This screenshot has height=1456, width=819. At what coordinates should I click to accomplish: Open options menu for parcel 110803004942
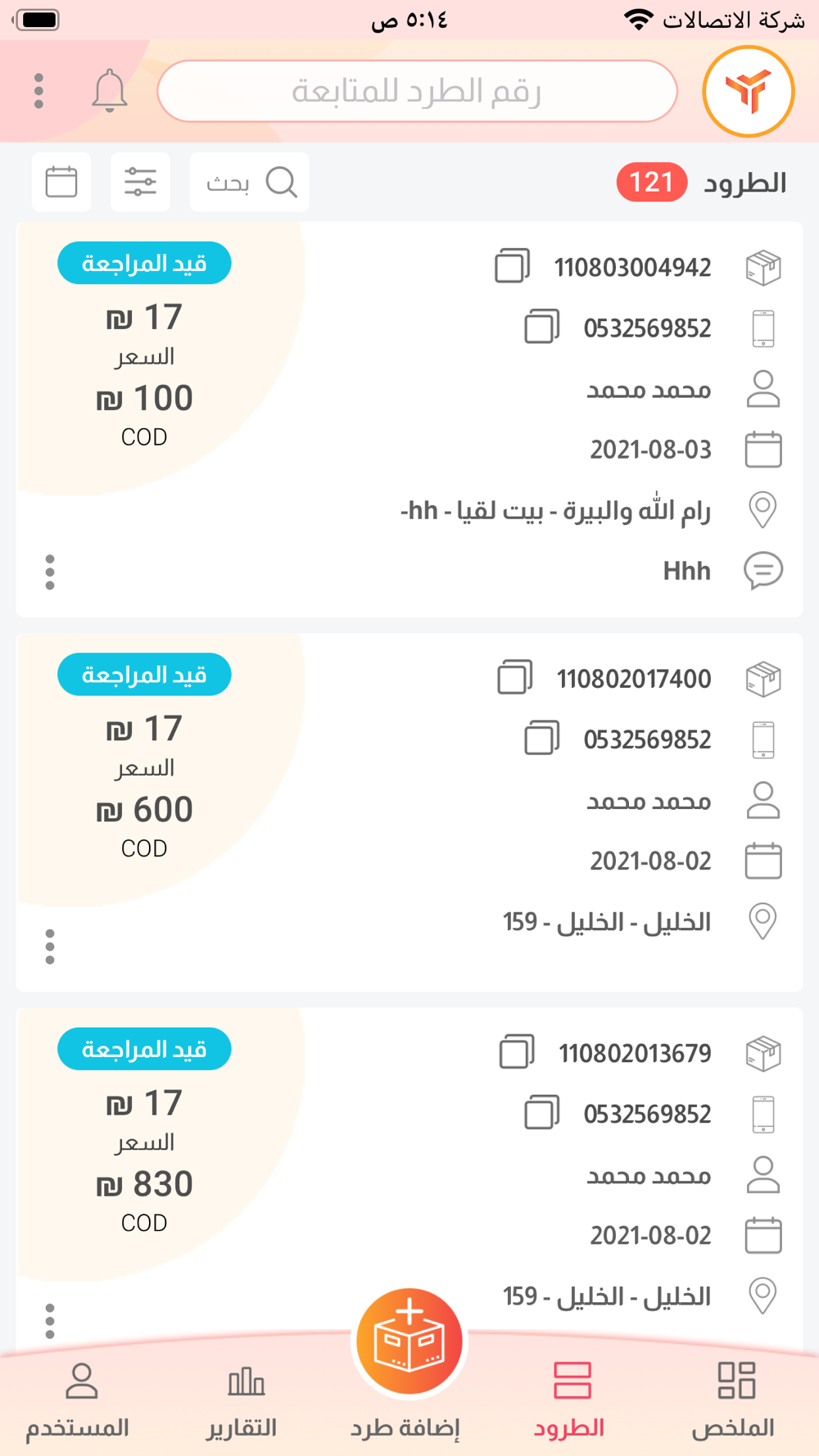50,572
